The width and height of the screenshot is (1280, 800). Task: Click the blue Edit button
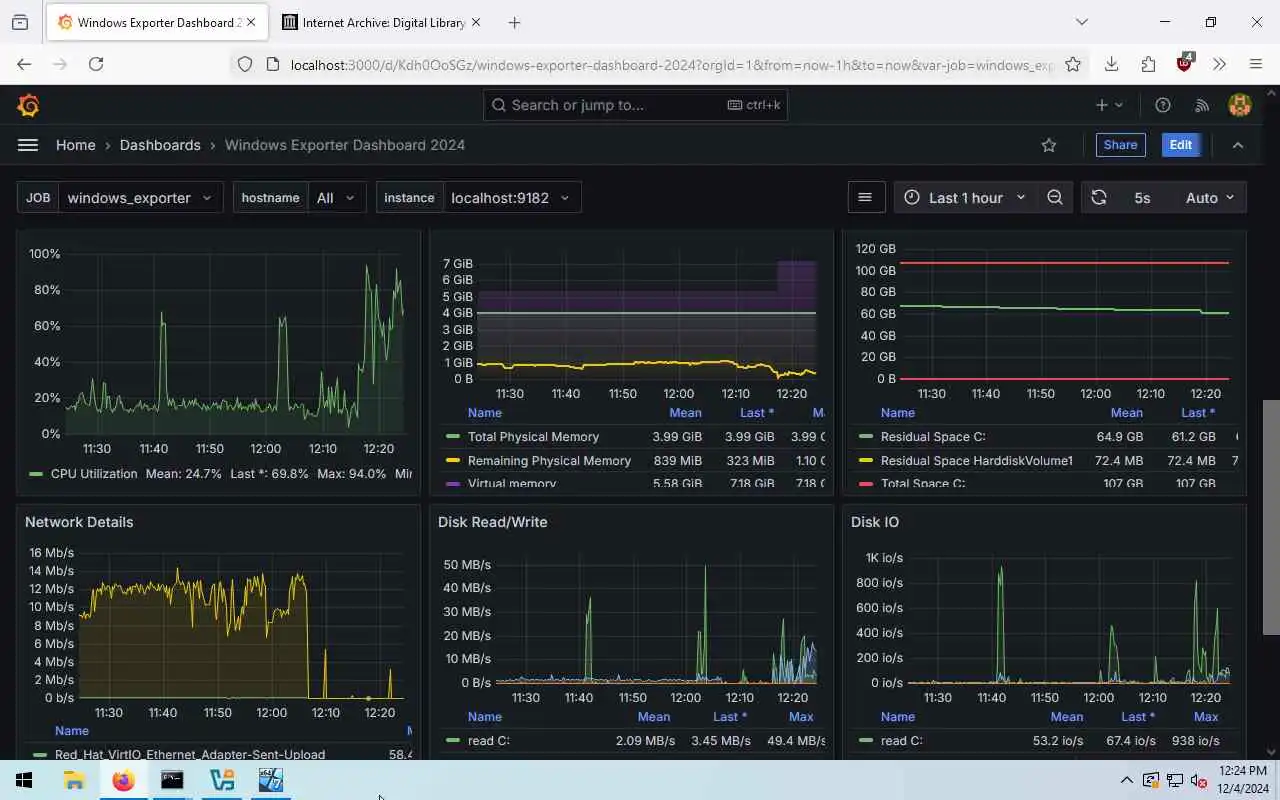click(1181, 145)
